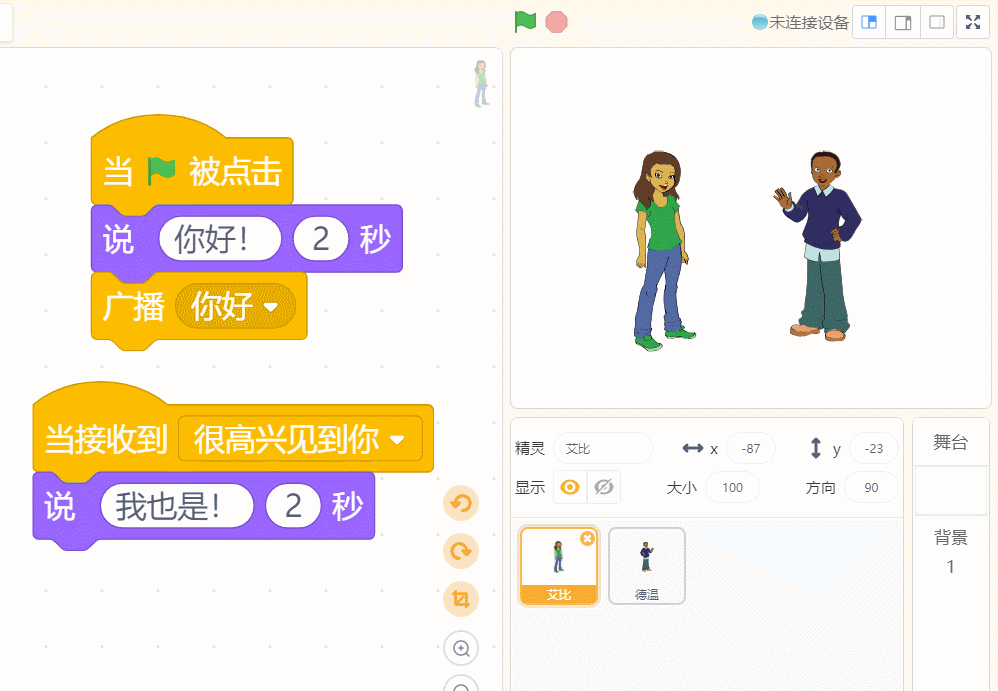Edit the sprite name field 艾比
Image resolution: width=998 pixels, height=691 pixels.
tap(603, 449)
